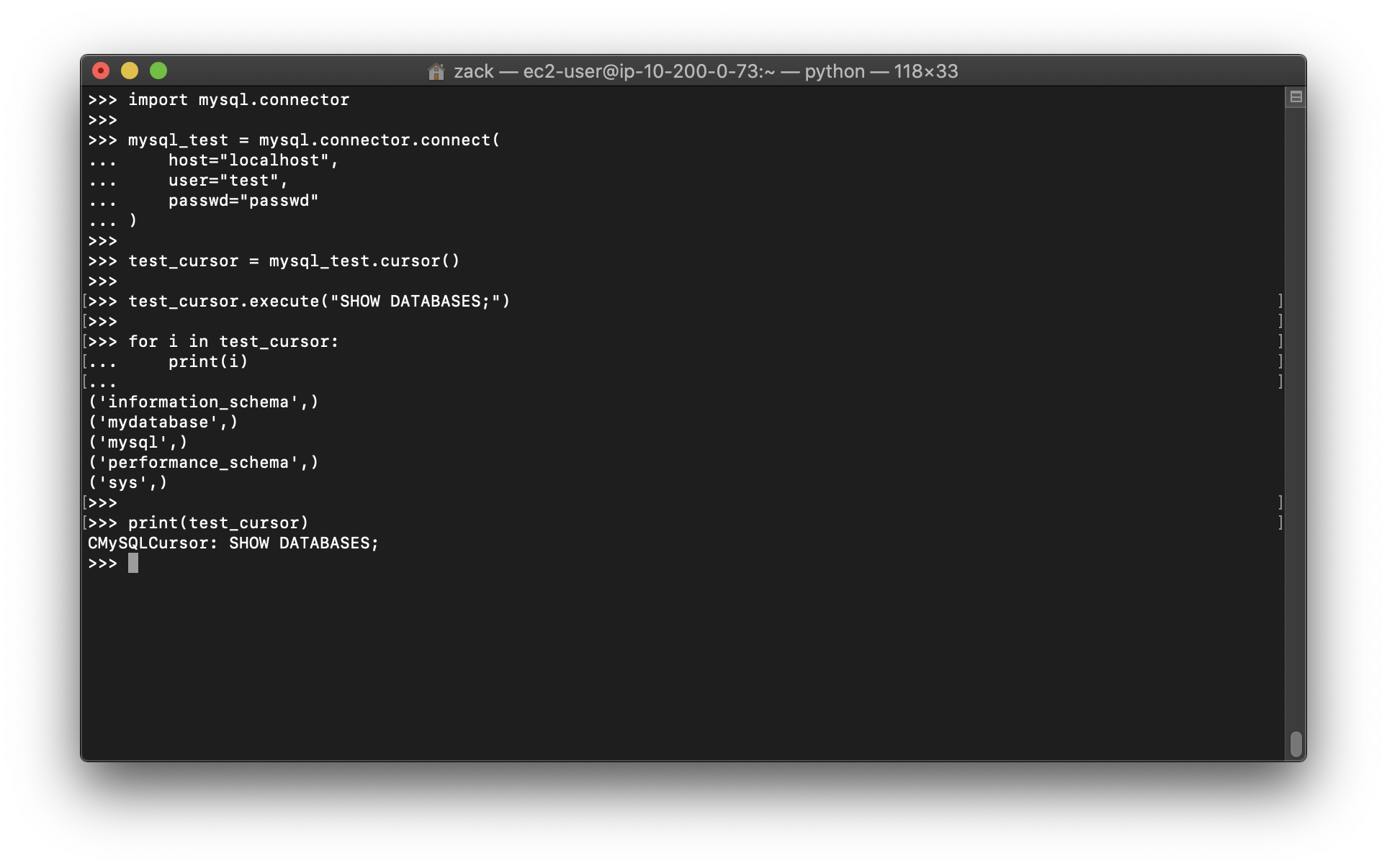
Task: Close the terminal window with red button
Action: tap(101, 71)
